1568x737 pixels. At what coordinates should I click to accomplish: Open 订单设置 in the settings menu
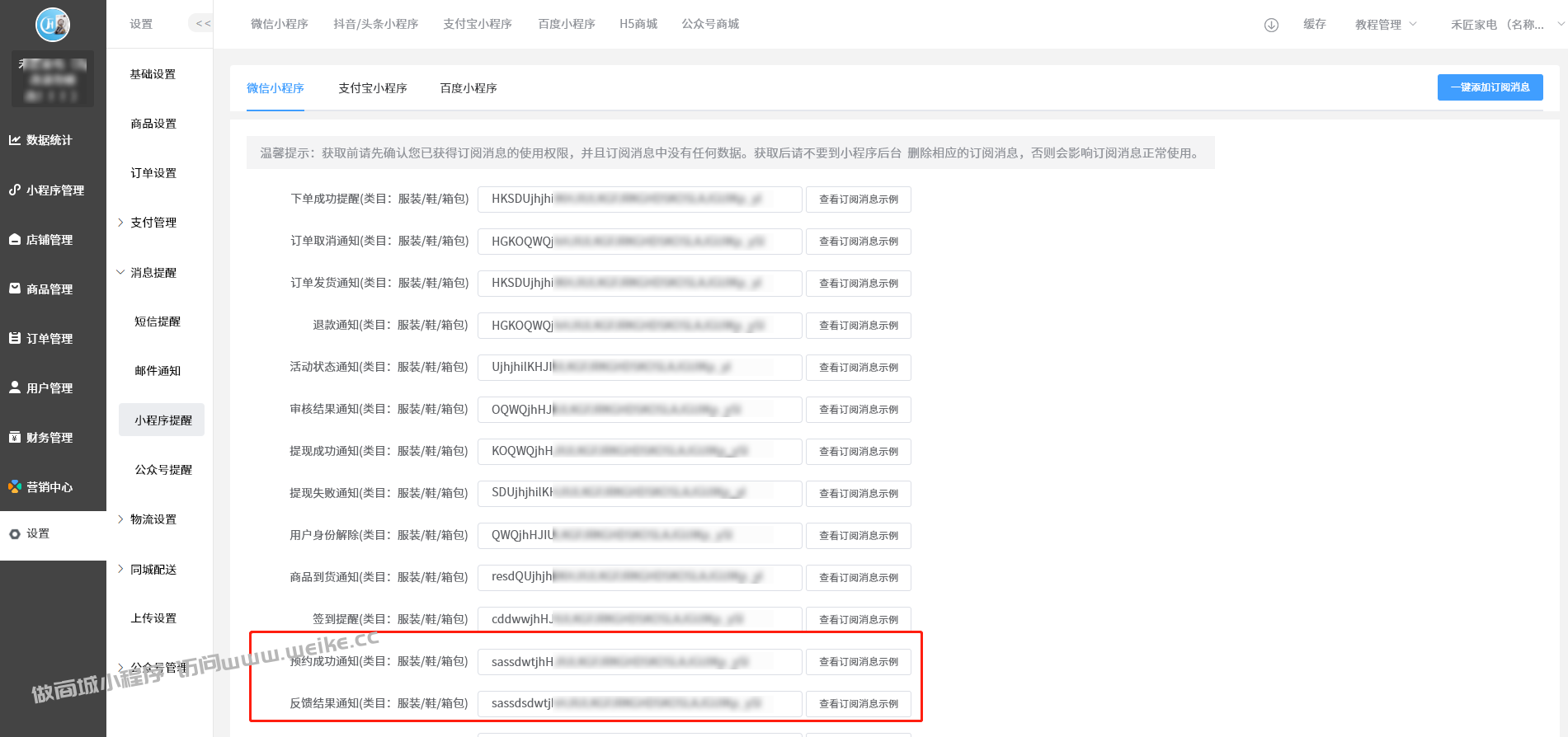[x=153, y=173]
